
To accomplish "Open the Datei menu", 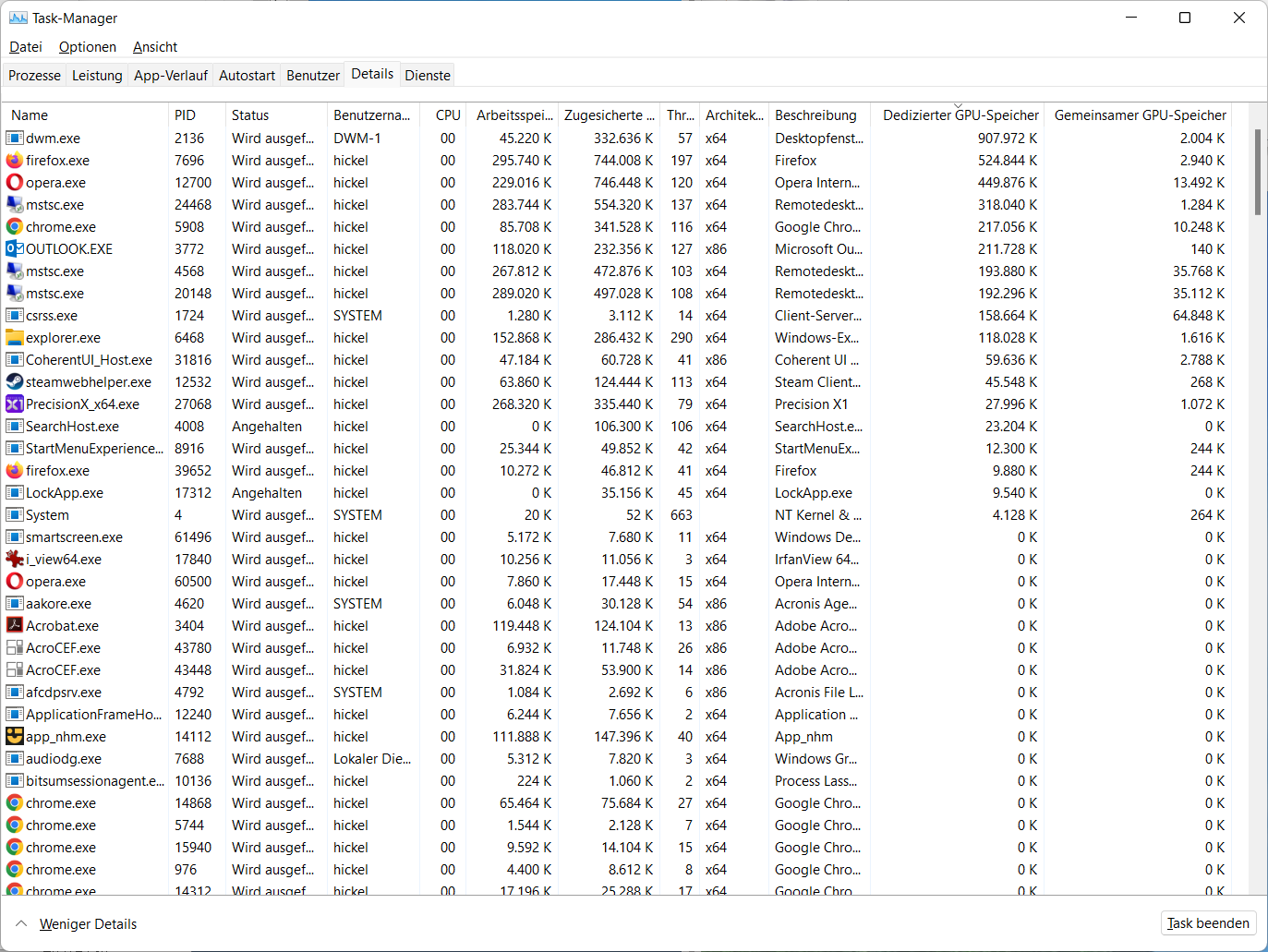I will click(26, 47).
